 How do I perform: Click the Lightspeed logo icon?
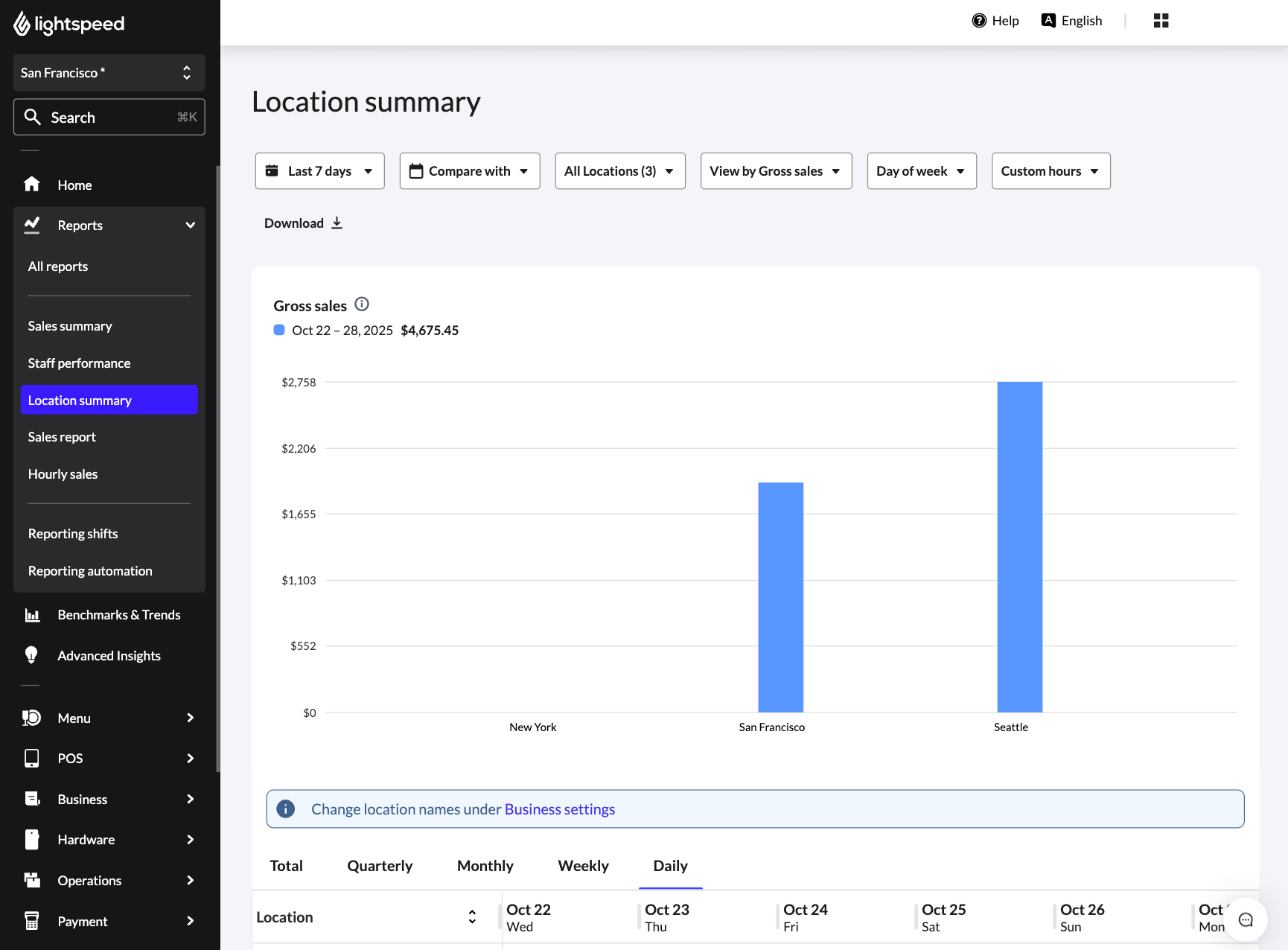coord(22,23)
